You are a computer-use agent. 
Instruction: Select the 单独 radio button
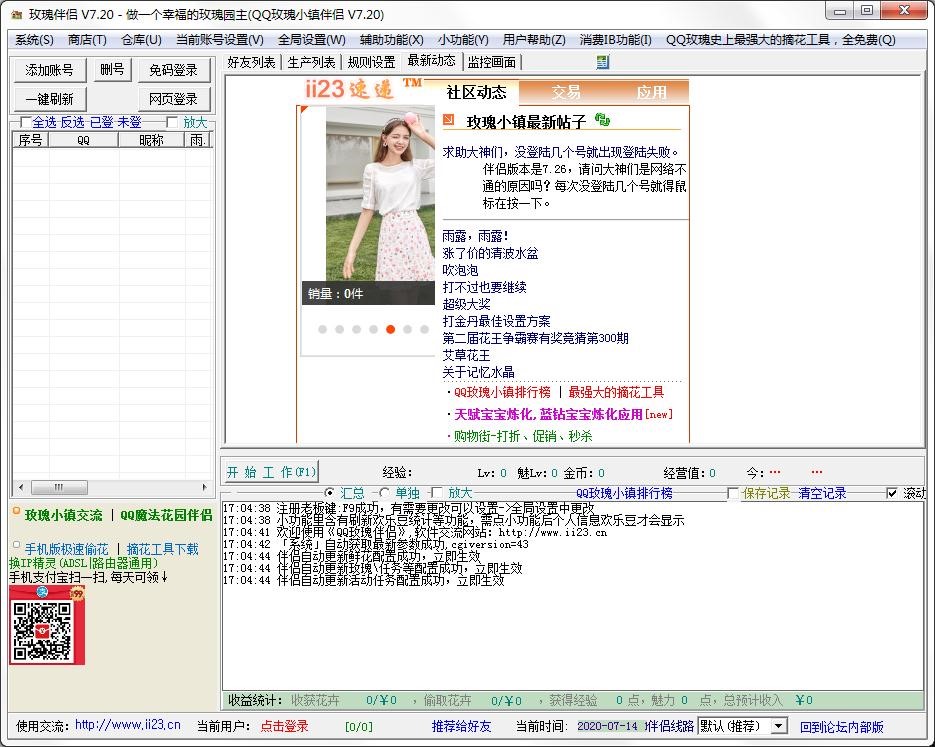(383, 492)
